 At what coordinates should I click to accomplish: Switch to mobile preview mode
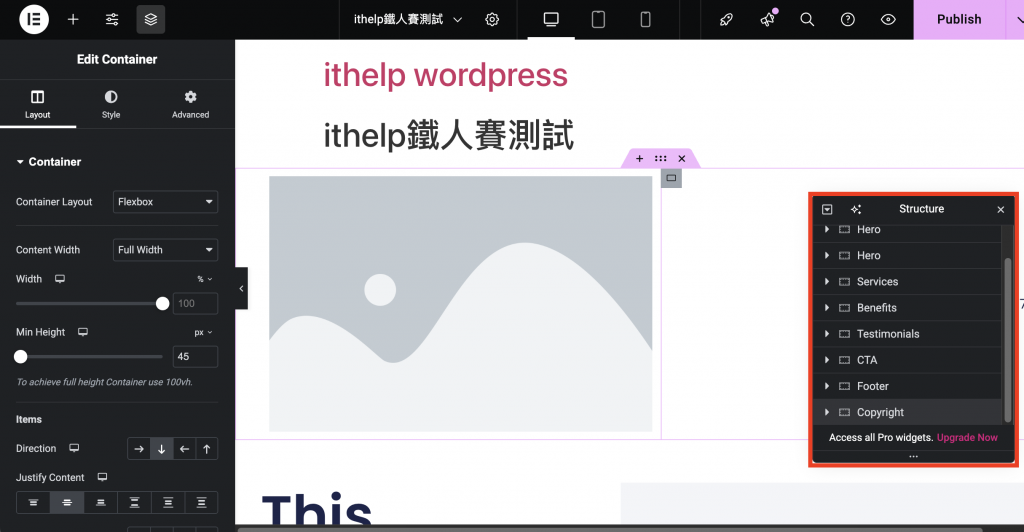(645, 20)
